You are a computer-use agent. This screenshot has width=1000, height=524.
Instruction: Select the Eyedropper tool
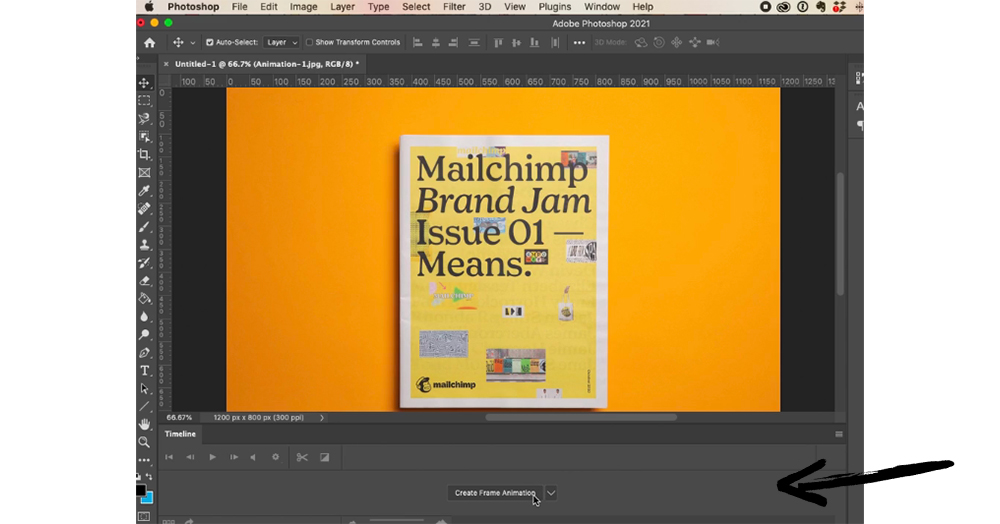[145, 191]
